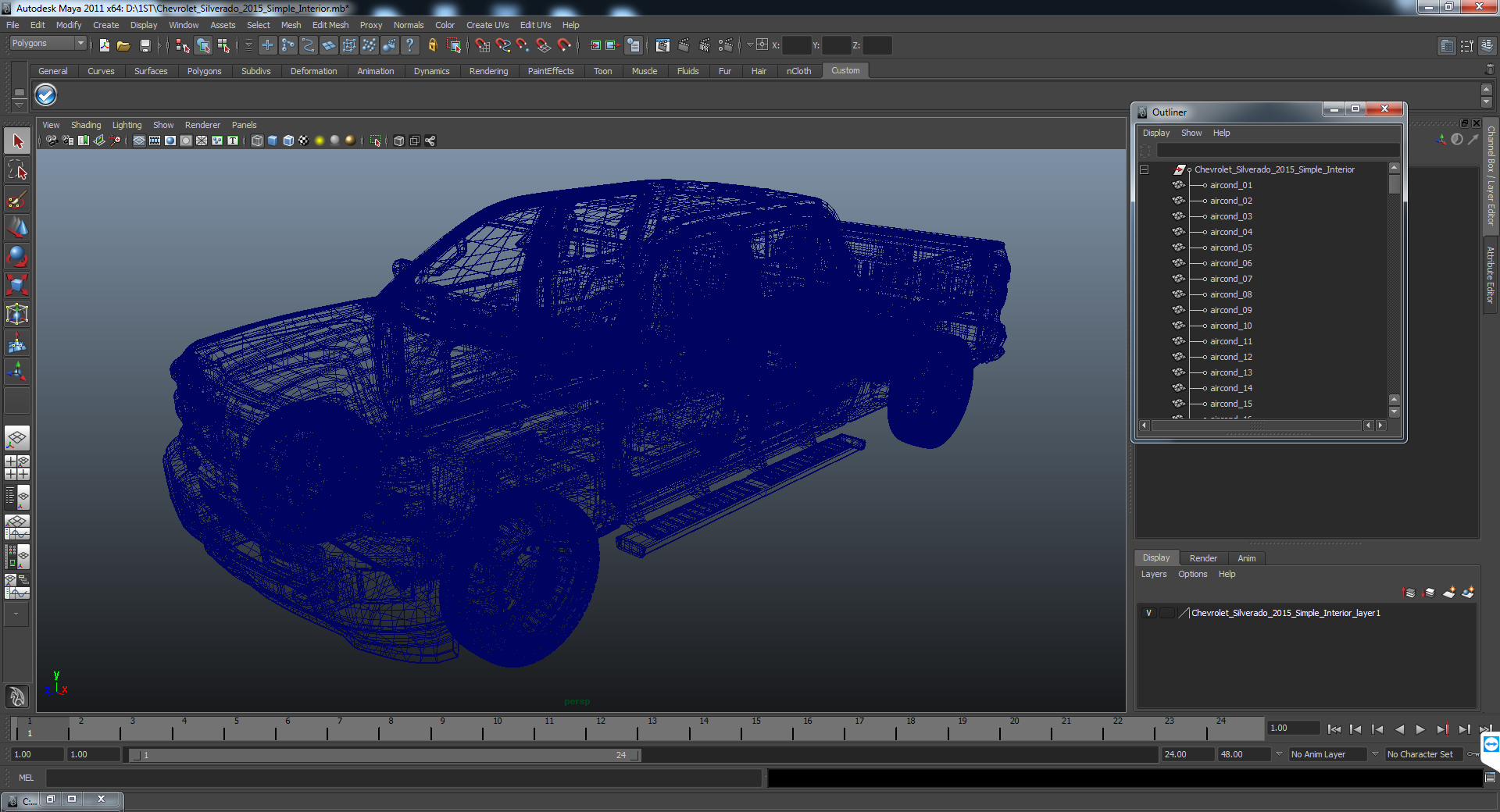
Task: Switch to single perspective view layout
Action: pos(17,438)
